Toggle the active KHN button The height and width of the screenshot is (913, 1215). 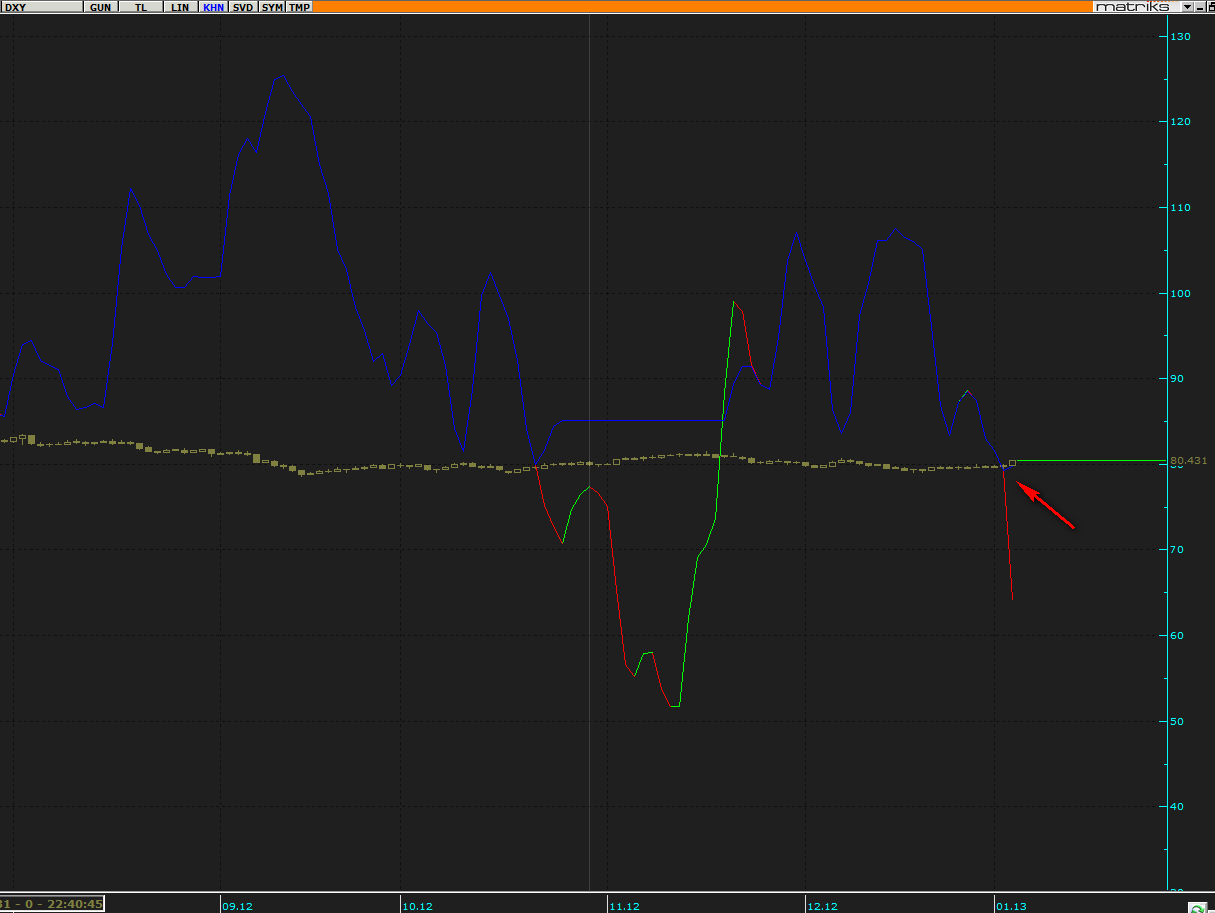(x=213, y=7)
